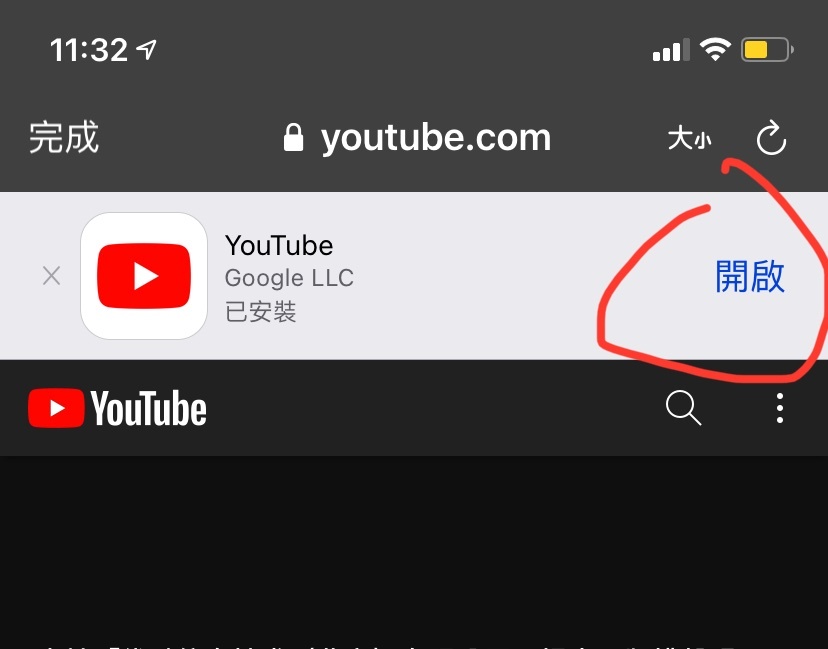Tap the battery indicator icon
Screen dimensions: 828x649
click(x=767, y=50)
